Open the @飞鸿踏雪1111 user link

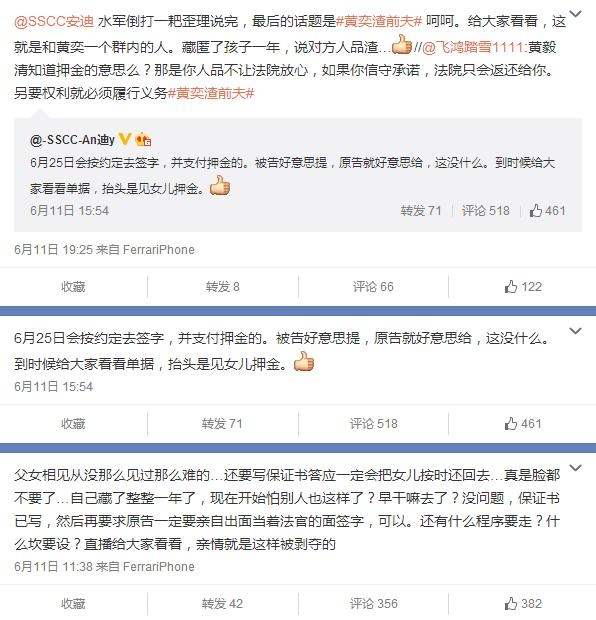(473, 47)
